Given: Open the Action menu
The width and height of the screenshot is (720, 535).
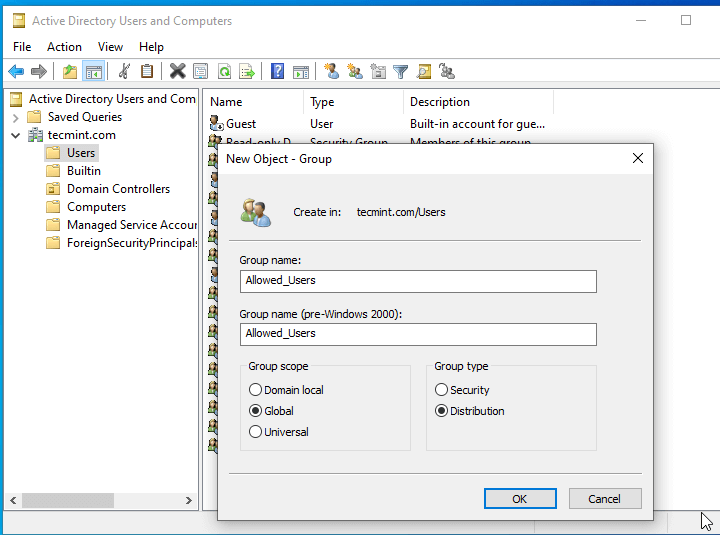Looking at the screenshot, I should pos(64,46).
